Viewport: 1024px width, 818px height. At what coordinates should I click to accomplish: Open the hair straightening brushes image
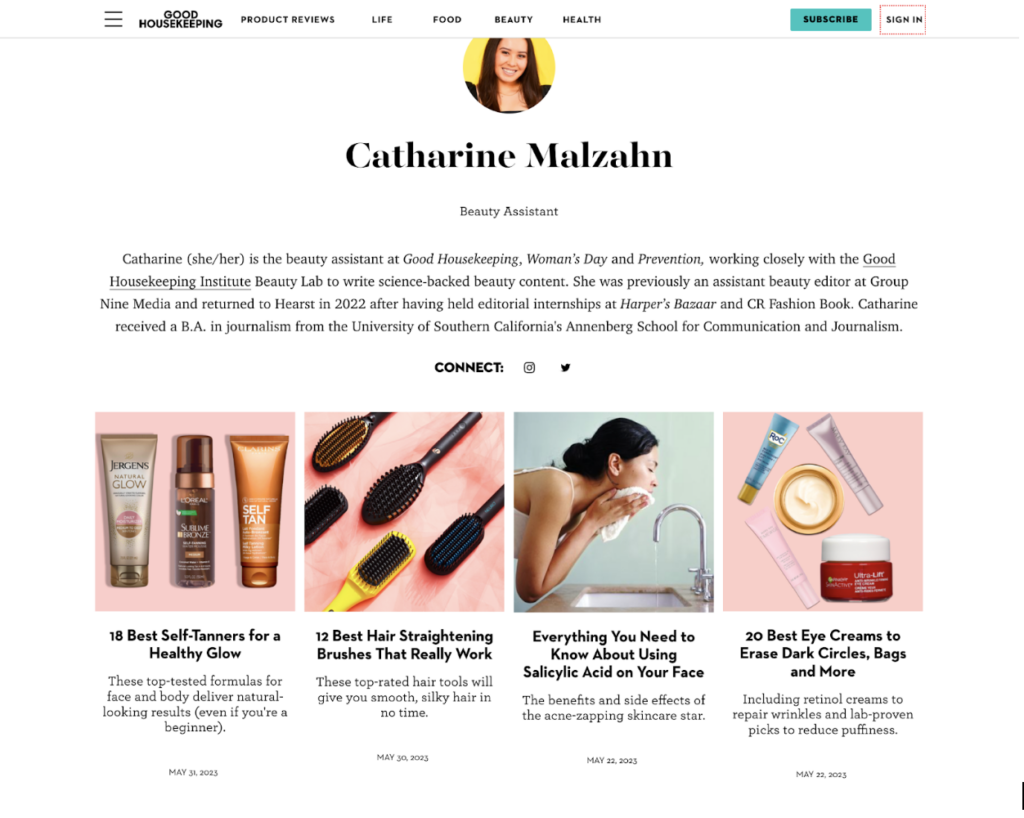pos(404,511)
